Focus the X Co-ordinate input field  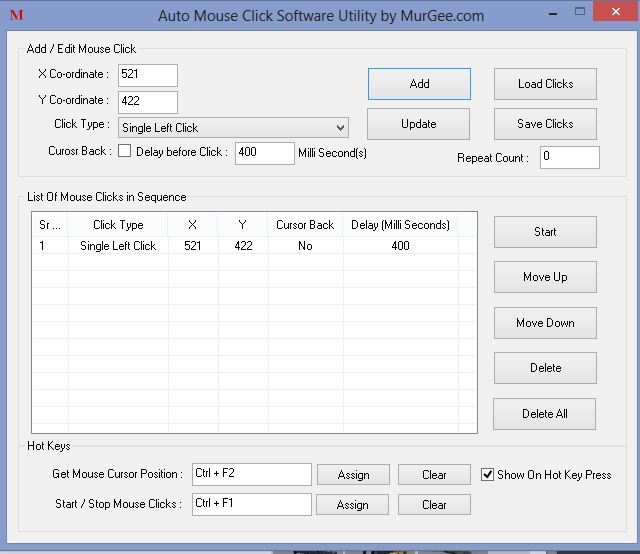pos(148,75)
